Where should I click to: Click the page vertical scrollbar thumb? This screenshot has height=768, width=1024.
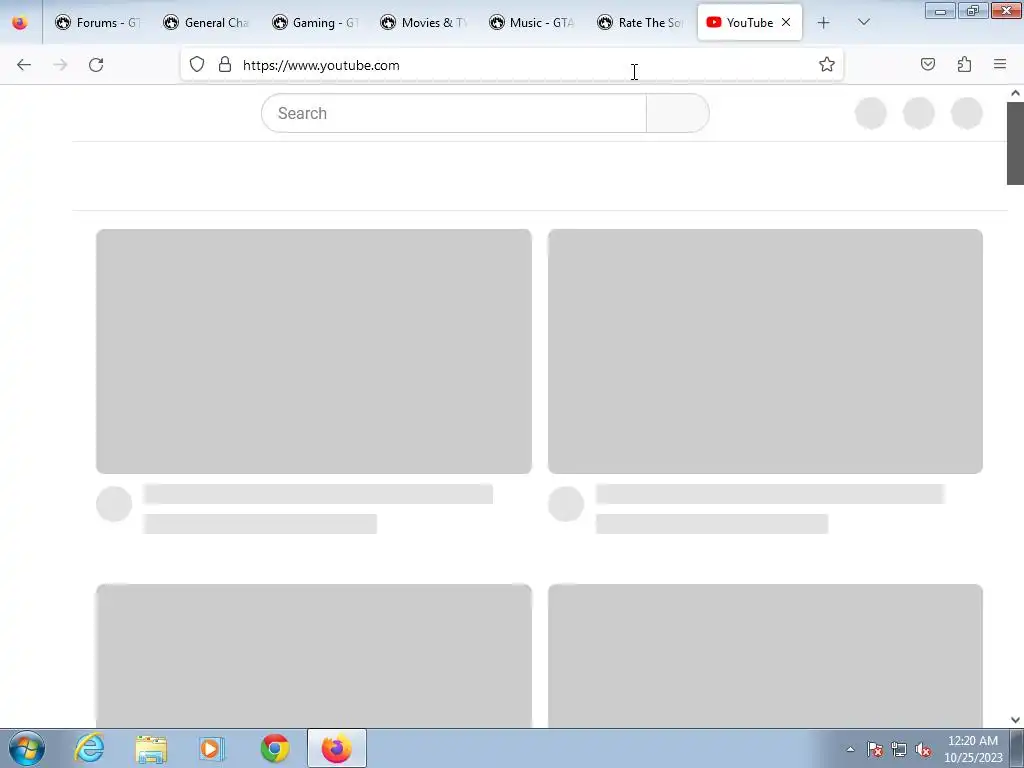pos(1015,143)
